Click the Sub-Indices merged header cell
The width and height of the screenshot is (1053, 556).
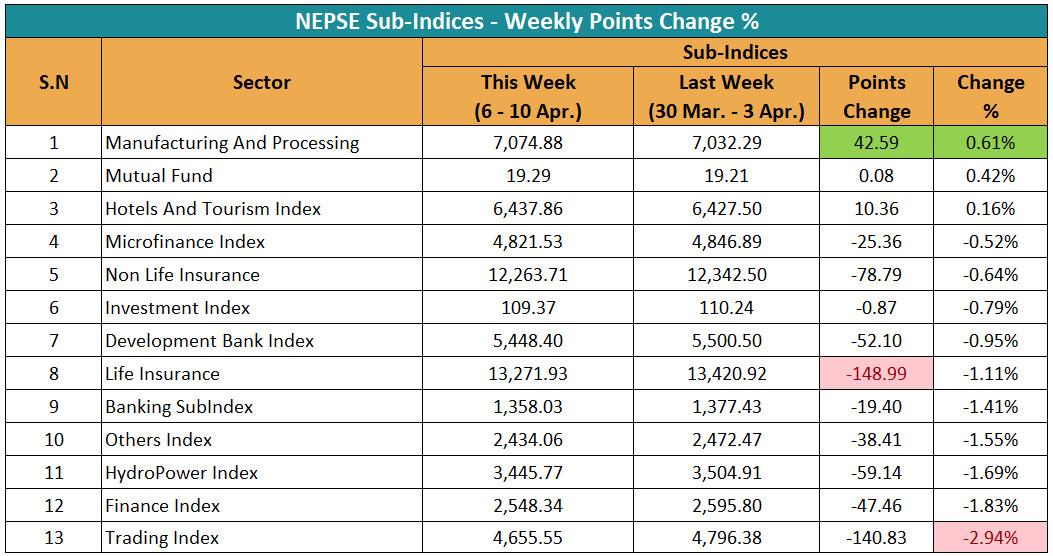735,53
